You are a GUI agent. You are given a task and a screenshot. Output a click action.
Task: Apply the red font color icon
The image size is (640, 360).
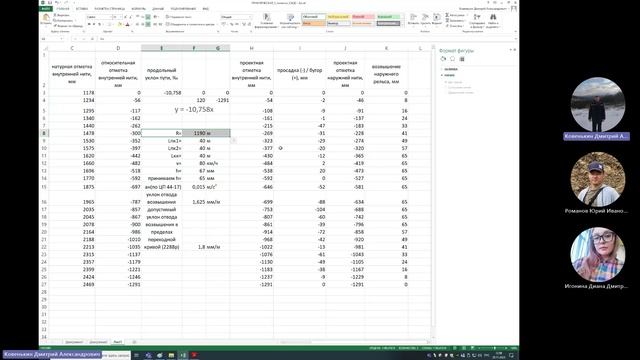[127, 24]
